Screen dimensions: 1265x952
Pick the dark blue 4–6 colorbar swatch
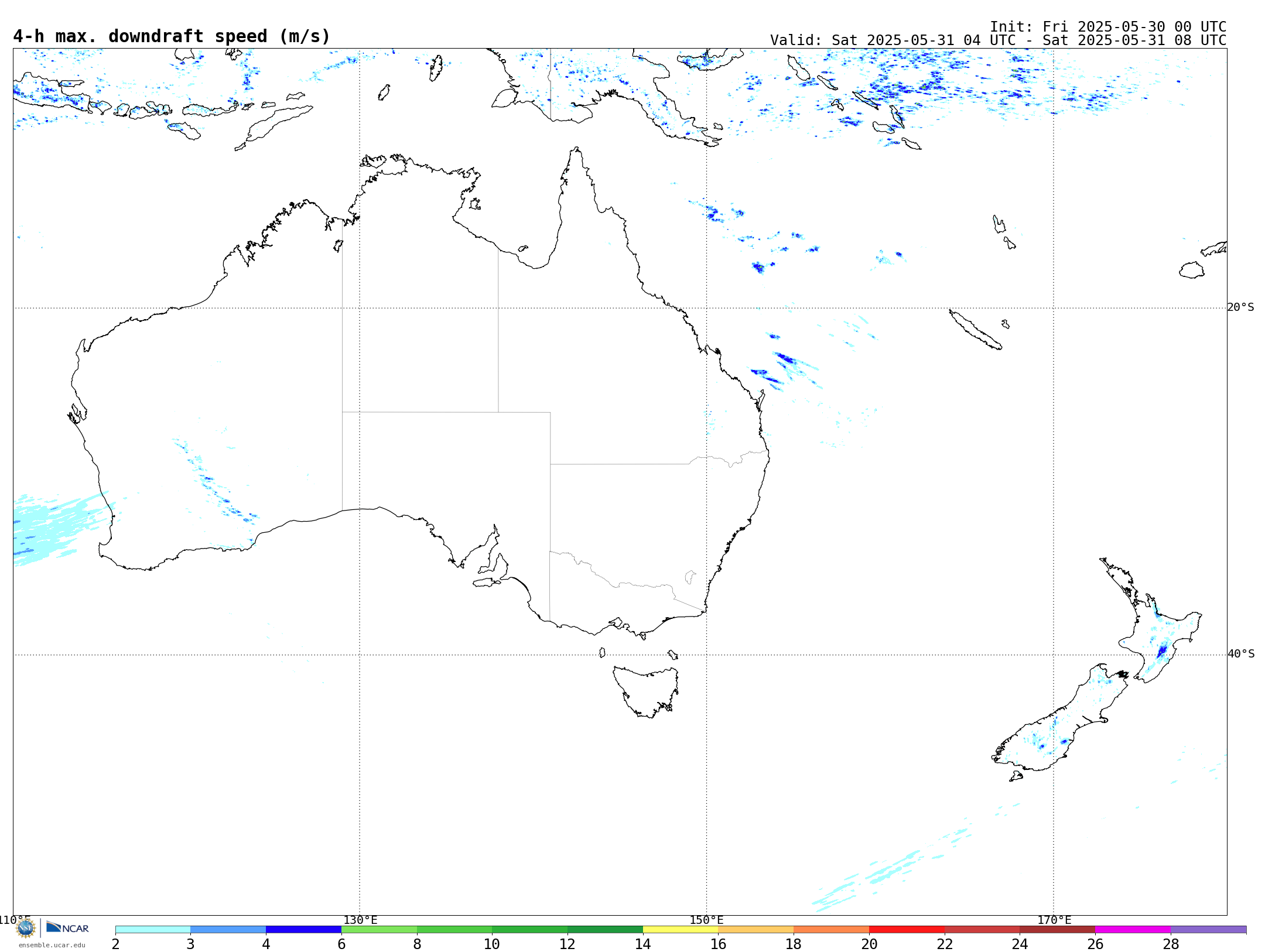tap(303, 930)
